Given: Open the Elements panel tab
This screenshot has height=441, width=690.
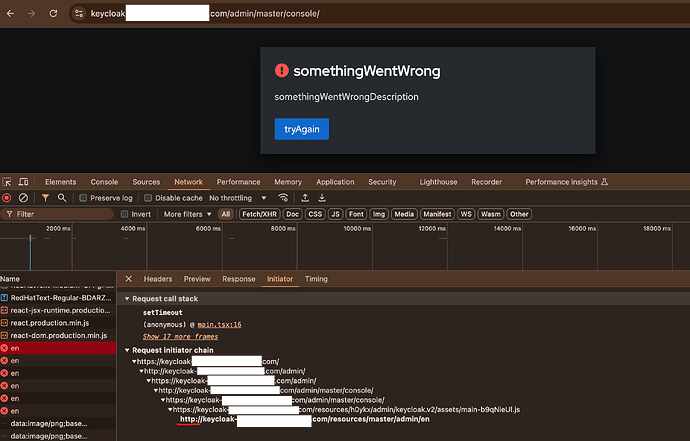Looking at the screenshot, I should [60, 182].
